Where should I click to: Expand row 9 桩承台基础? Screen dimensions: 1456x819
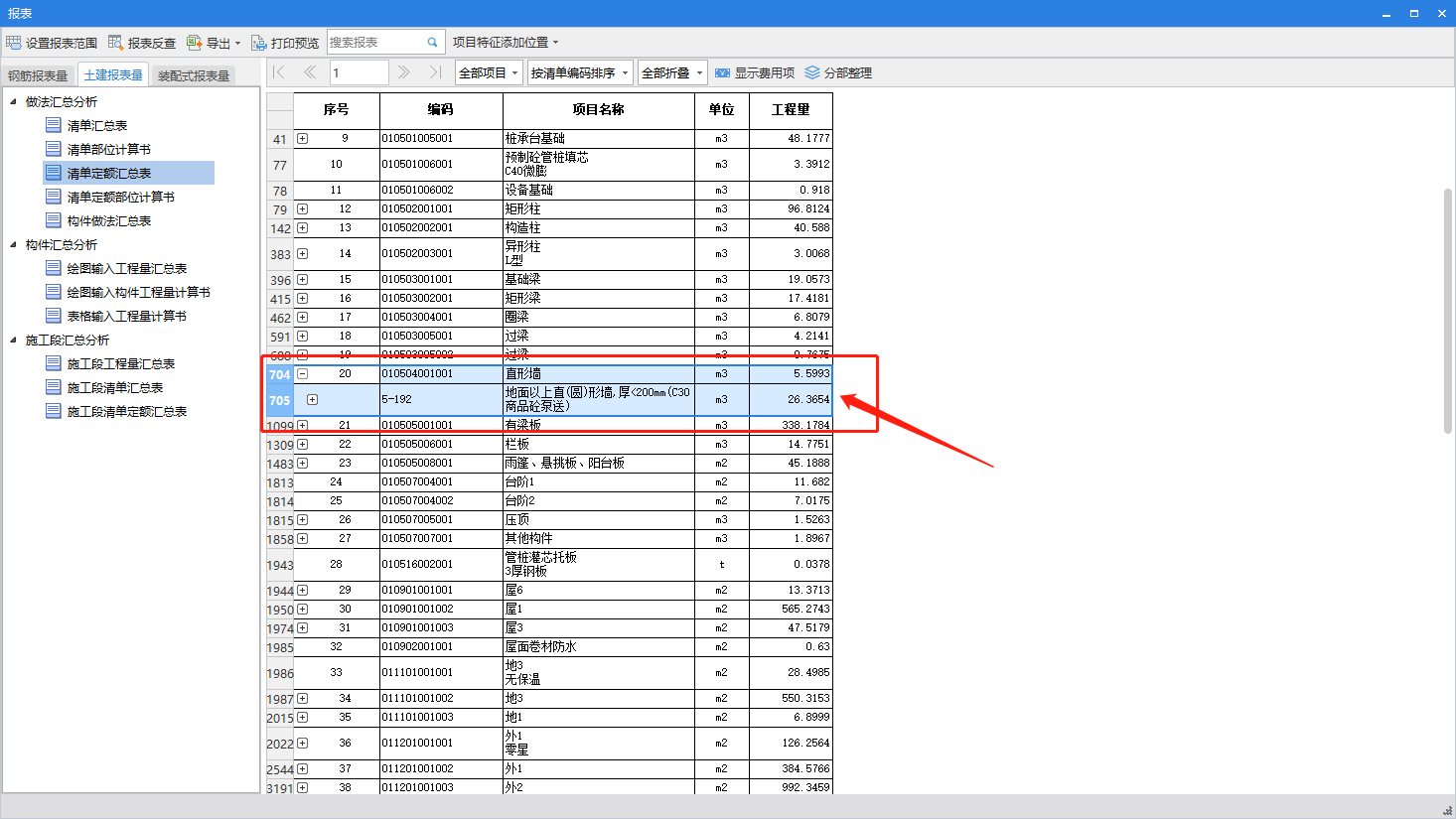coord(302,139)
